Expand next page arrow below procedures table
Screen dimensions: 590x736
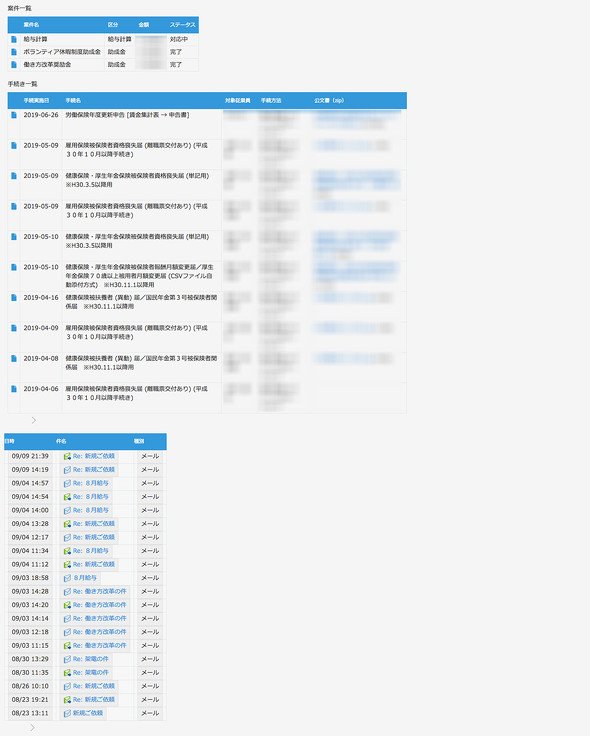coord(33,421)
